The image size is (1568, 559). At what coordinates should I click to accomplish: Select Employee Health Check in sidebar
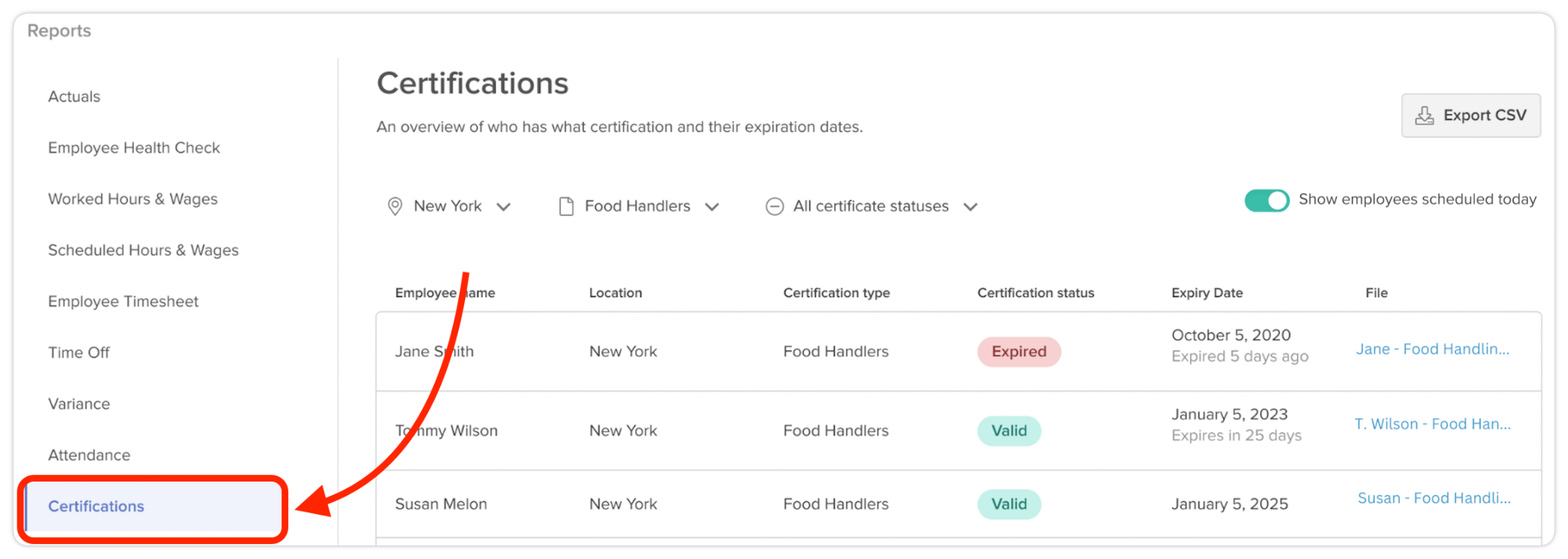point(134,147)
